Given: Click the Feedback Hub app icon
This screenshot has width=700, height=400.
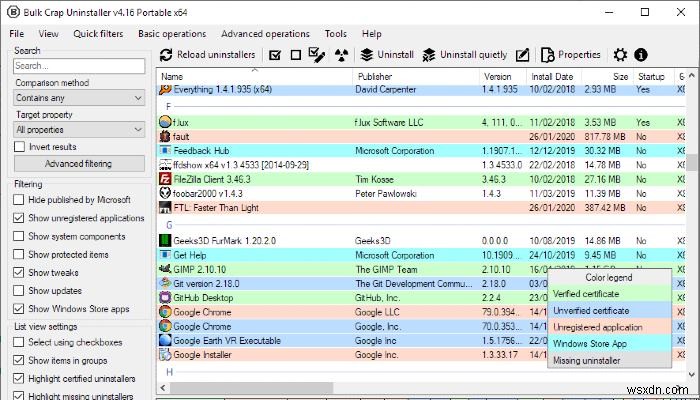Looking at the screenshot, I should tap(165, 150).
